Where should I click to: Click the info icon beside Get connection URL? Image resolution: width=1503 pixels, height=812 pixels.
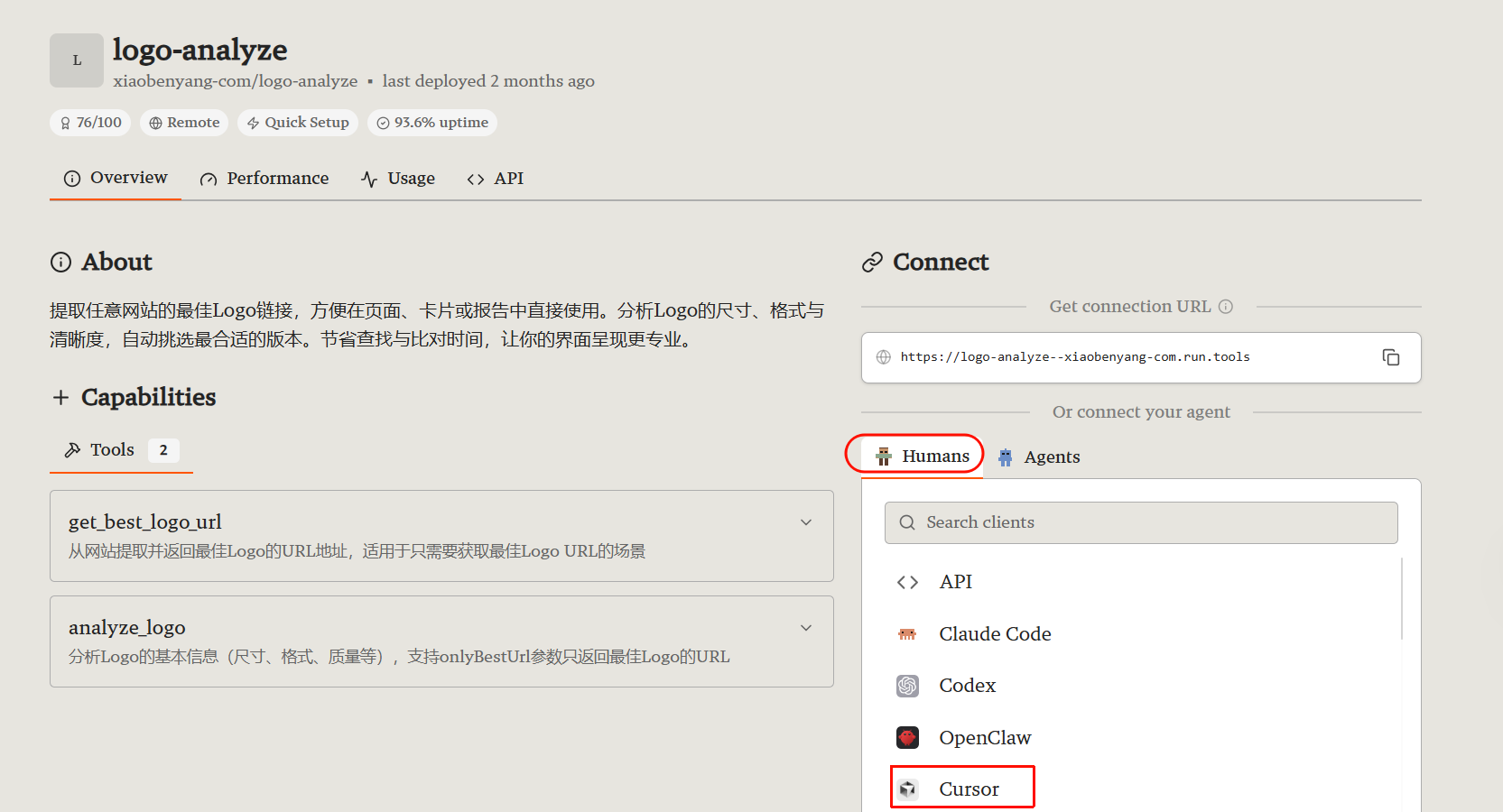click(1226, 307)
